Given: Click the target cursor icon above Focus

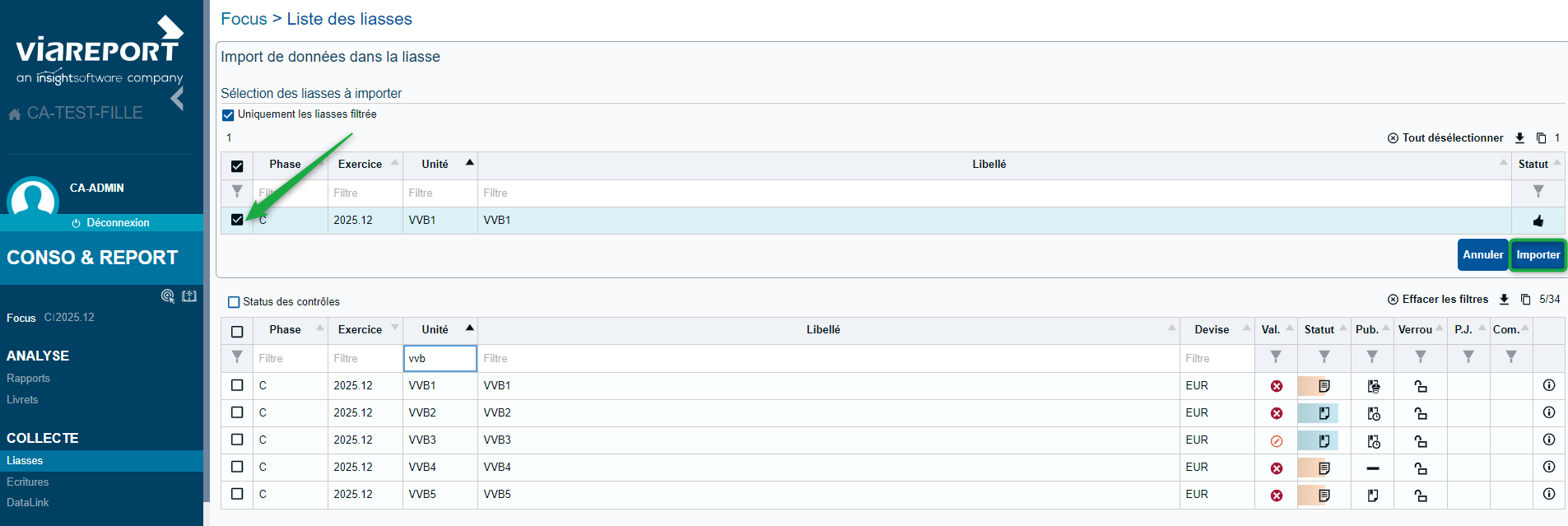Looking at the screenshot, I should pos(168,296).
